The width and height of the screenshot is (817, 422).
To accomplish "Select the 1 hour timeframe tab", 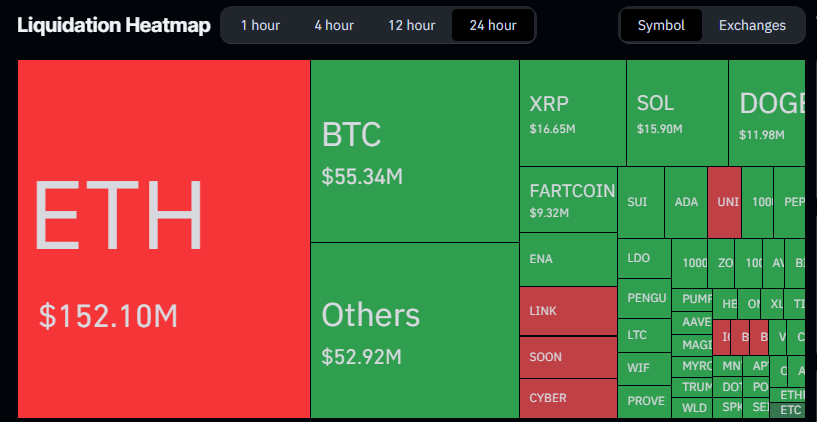I will (x=260, y=25).
